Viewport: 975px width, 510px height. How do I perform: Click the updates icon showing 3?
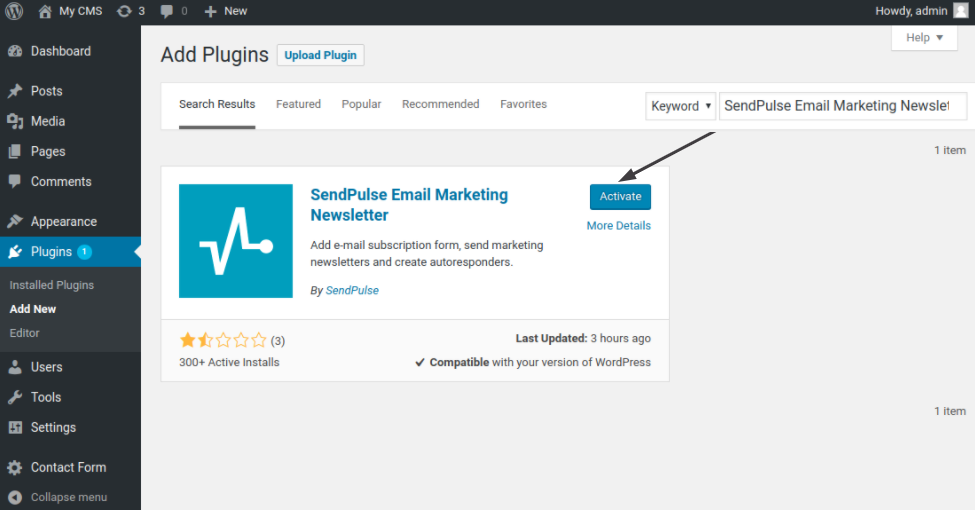click(124, 11)
